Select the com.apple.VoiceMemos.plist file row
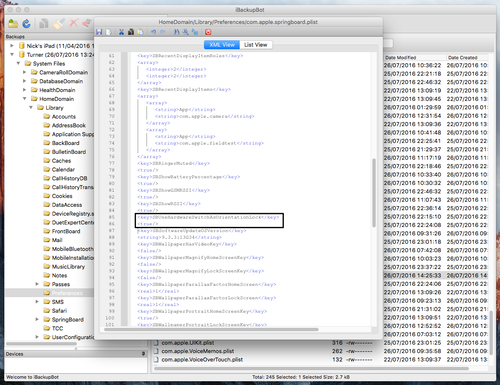 coord(321,351)
